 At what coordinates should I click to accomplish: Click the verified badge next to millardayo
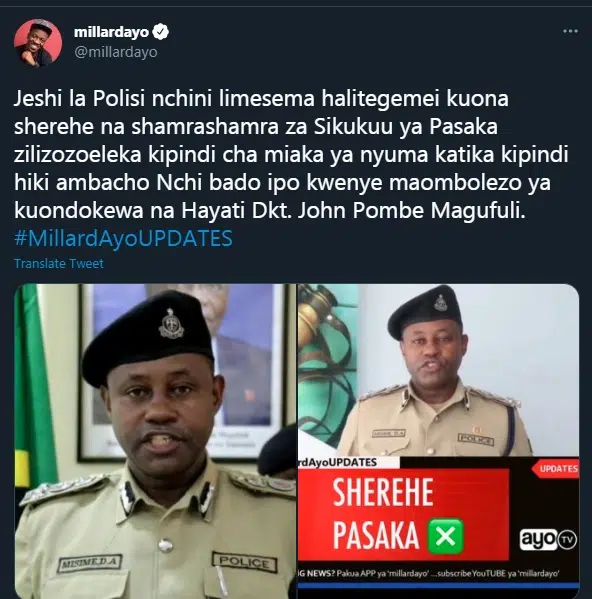tap(160, 32)
